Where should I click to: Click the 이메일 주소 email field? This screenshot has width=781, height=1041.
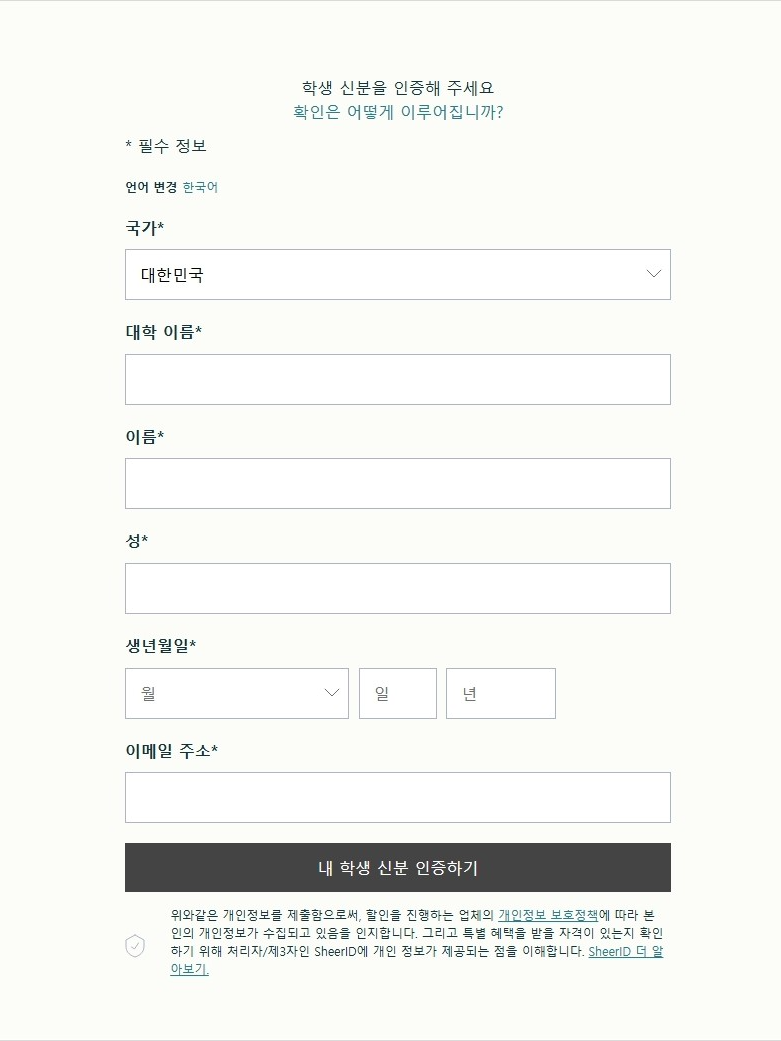click(398, 797)
